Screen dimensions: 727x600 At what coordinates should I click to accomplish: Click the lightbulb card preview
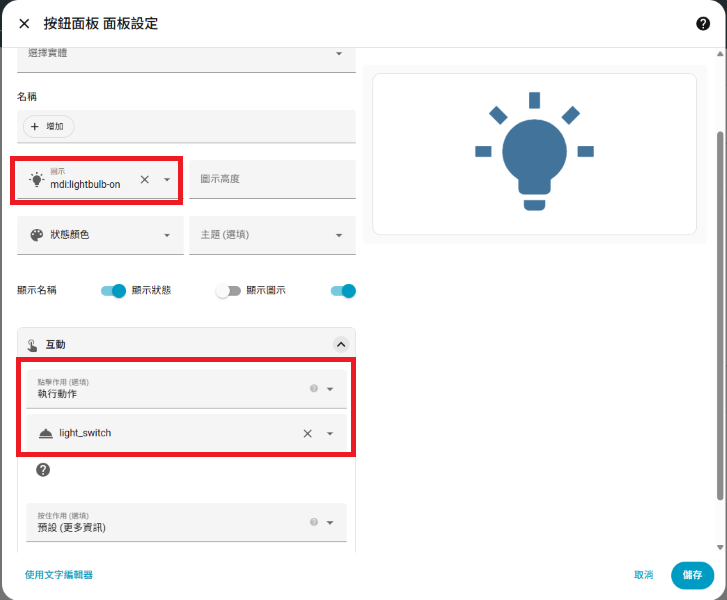[x=534, y=153]
